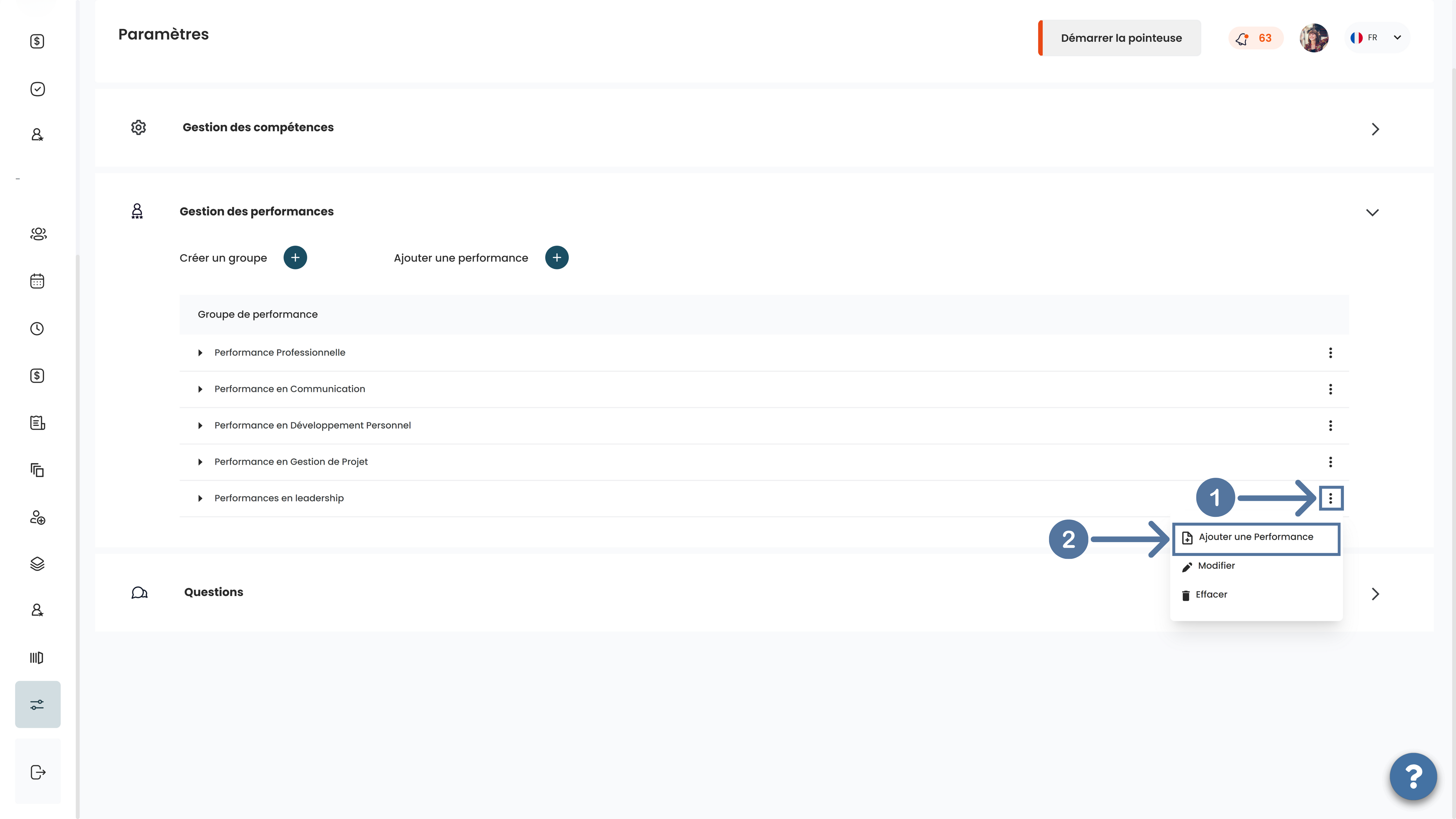Open the calendar sidebar icon
This screenshot has height=819, width=1456.
coord(37,281)
